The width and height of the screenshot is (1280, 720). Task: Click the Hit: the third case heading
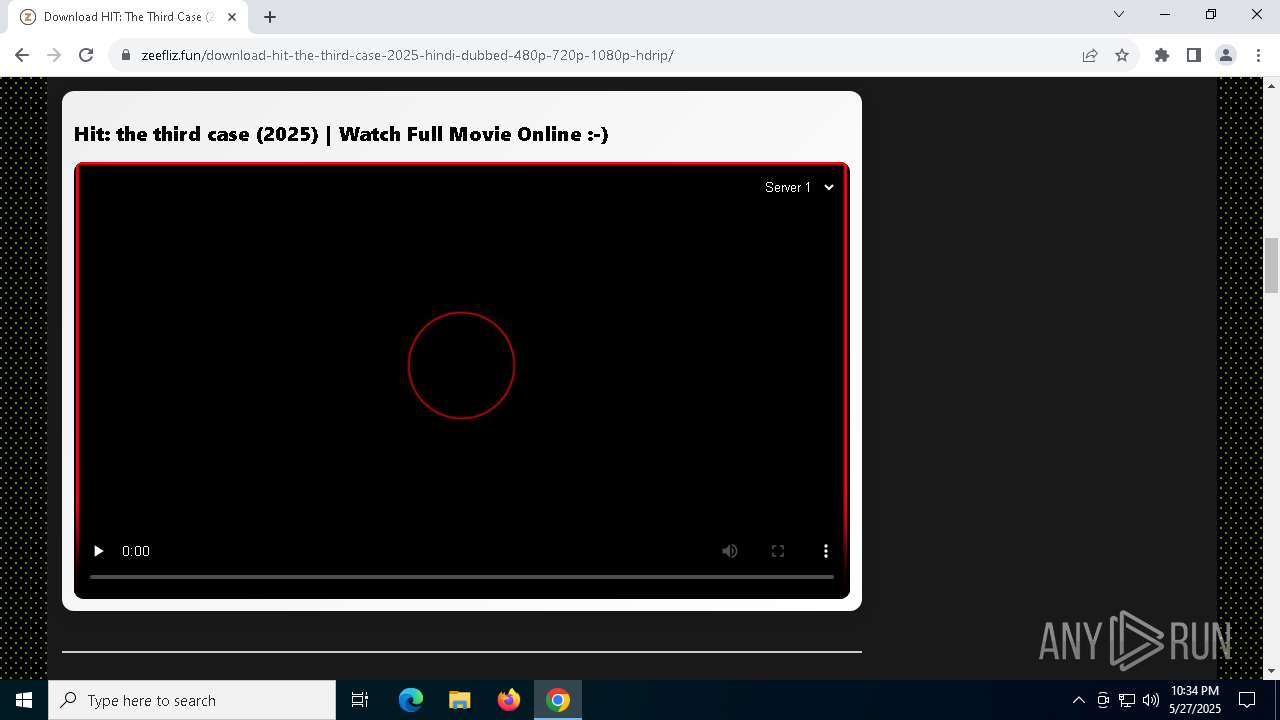341,134
